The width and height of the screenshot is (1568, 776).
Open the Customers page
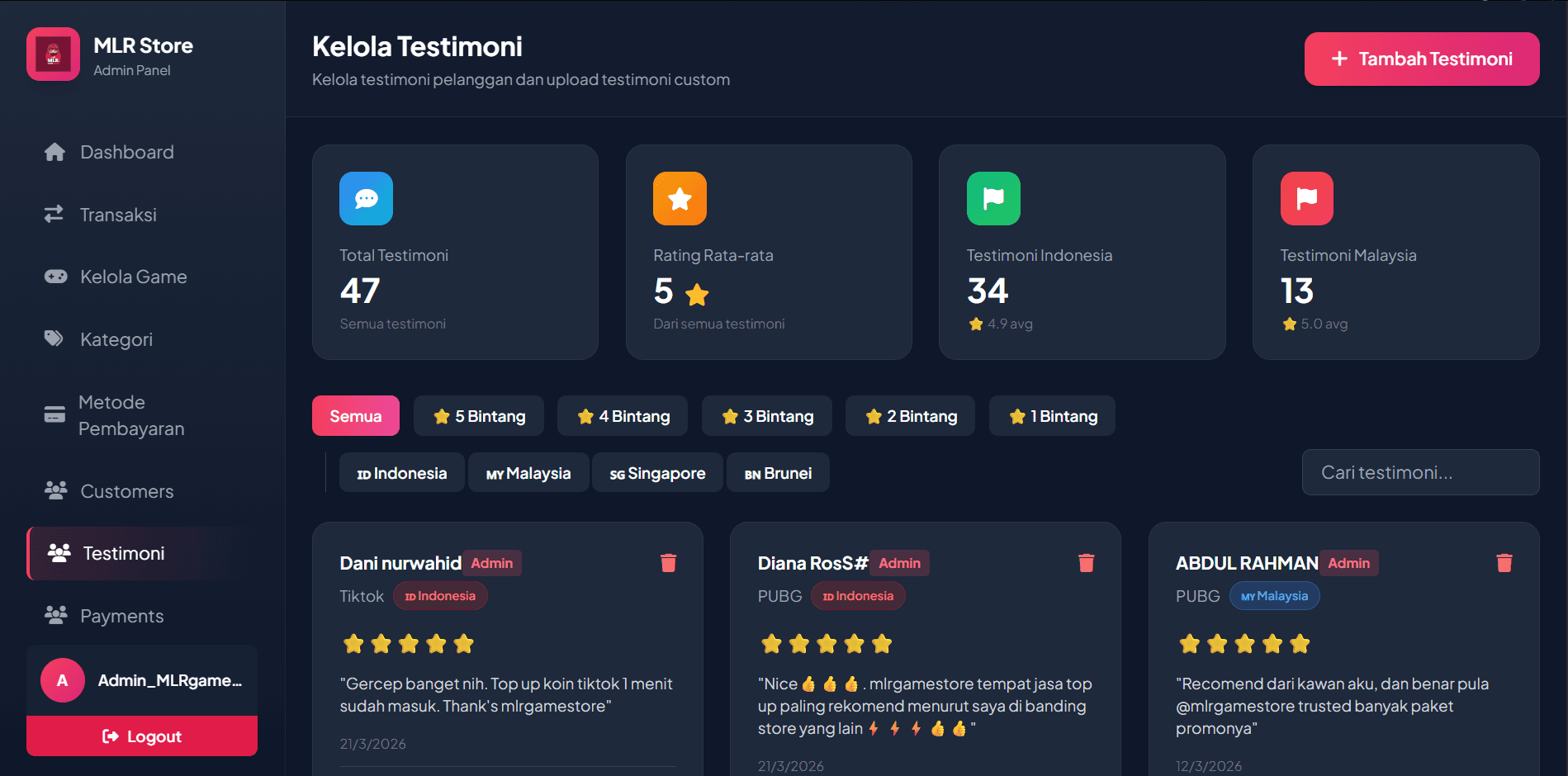click(142, 491)
